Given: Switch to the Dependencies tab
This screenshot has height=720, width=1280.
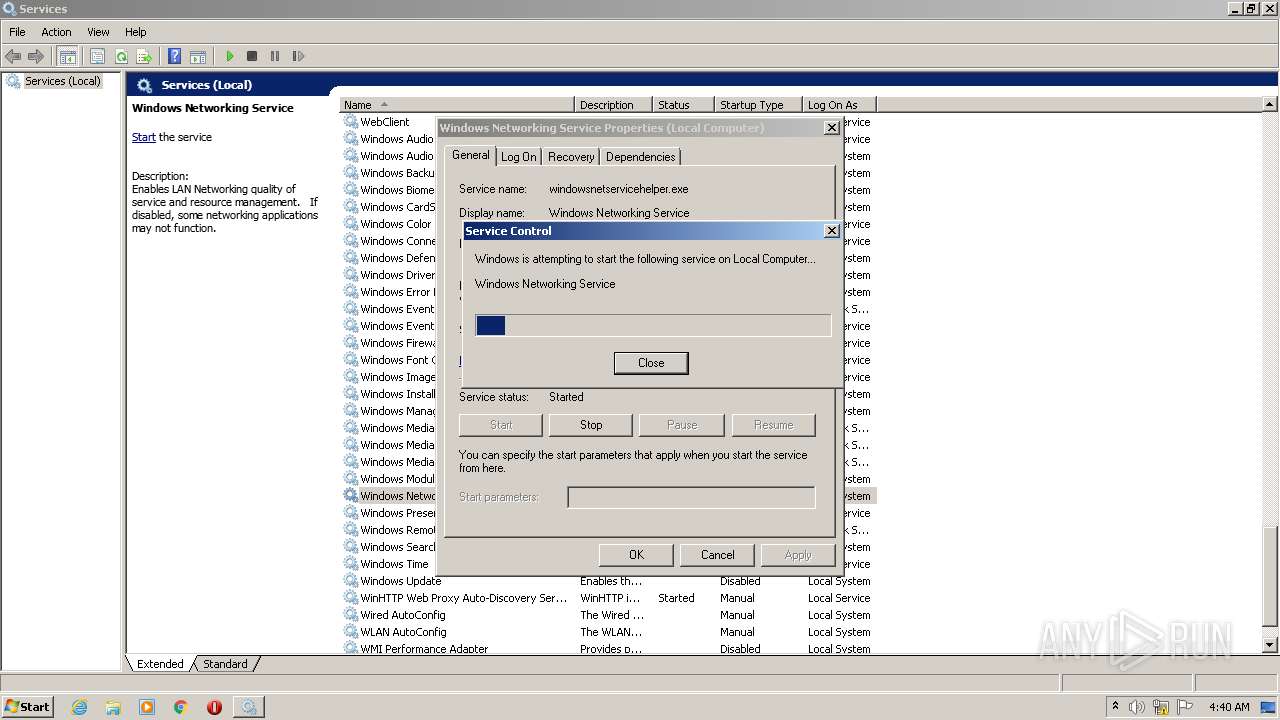Looking at the screenshot, I should (640, 157).
